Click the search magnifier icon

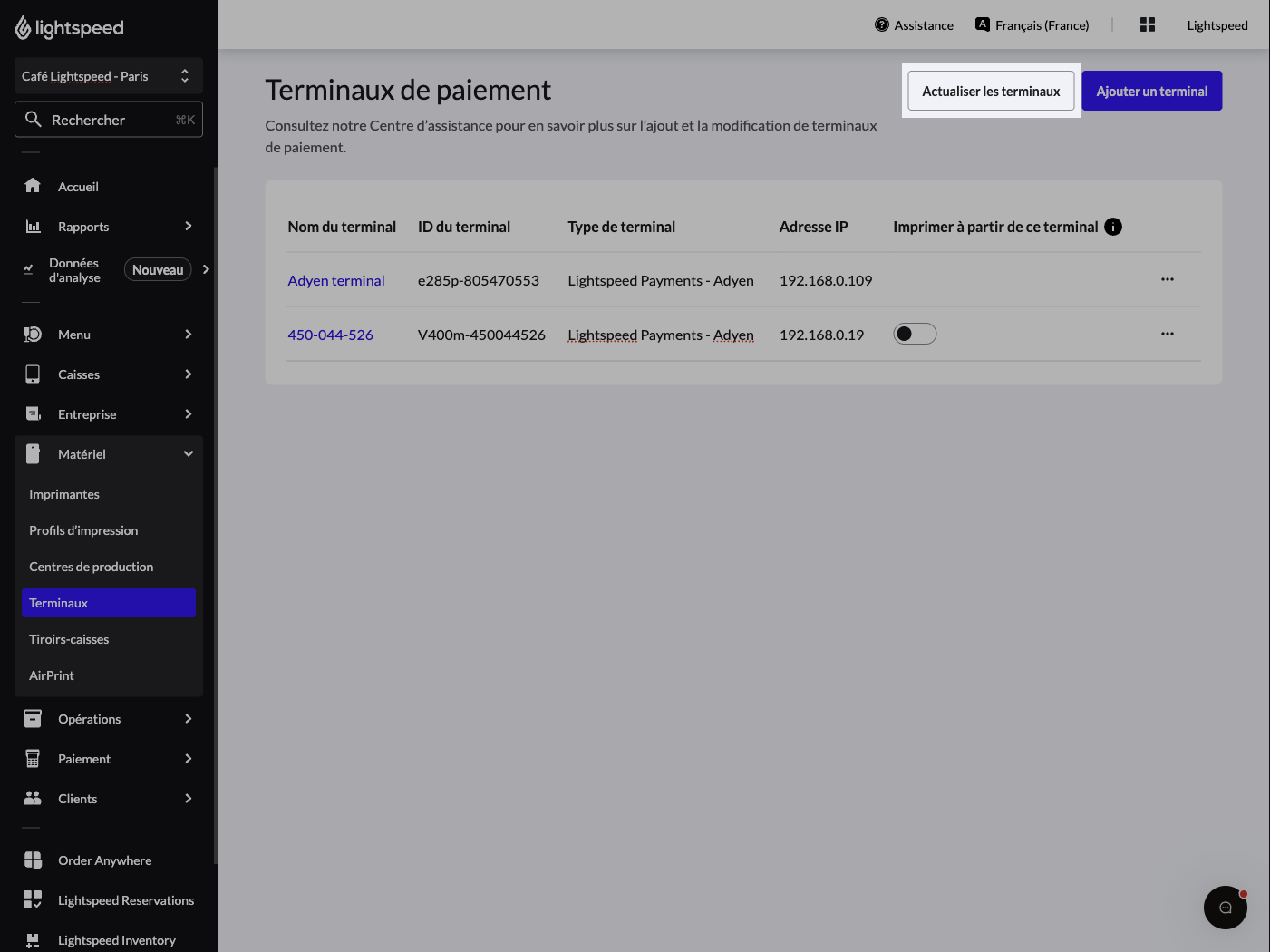pyautogui.click(x=34, y=119)
